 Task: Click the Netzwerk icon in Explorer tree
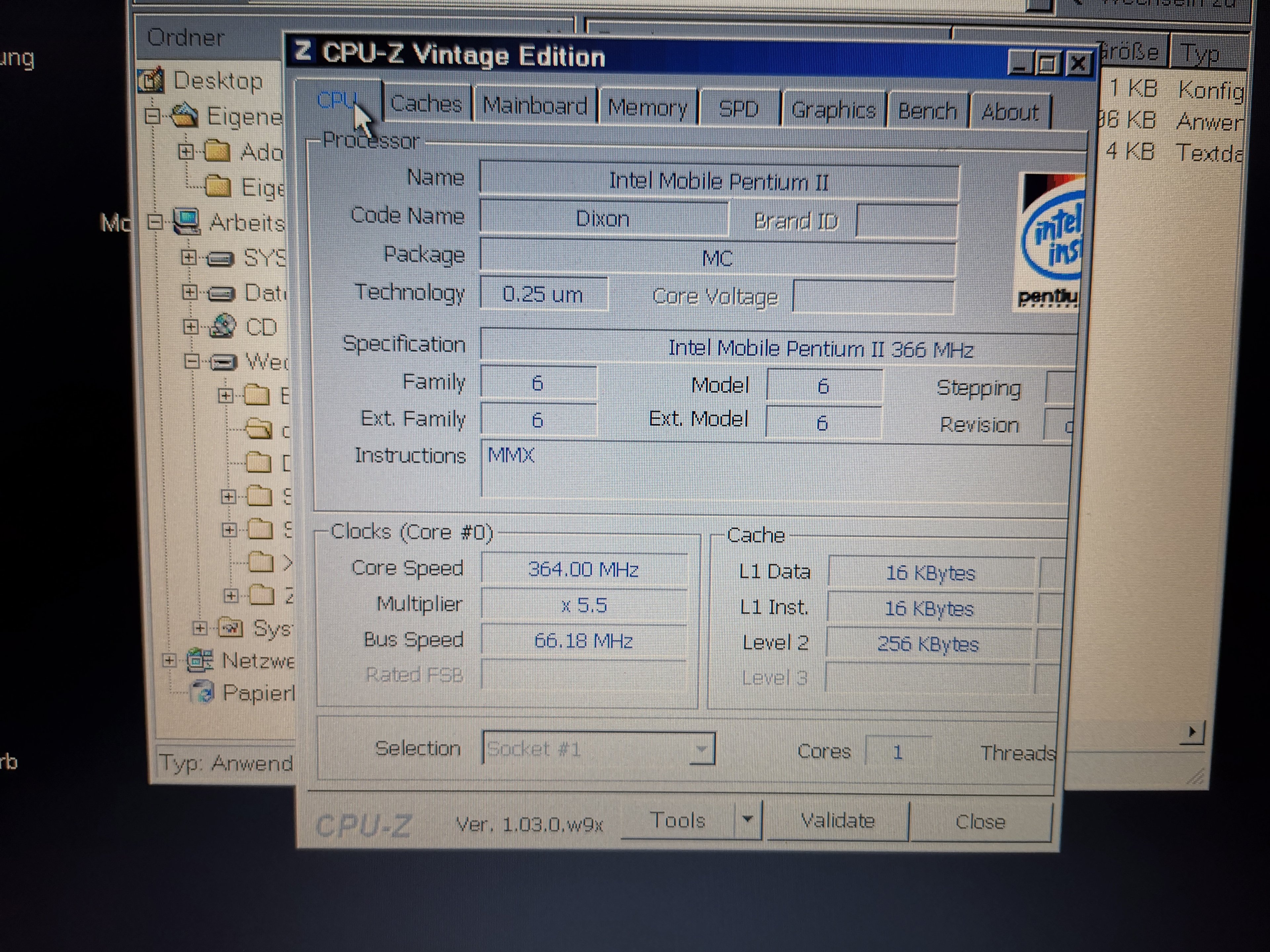(200, 660)
